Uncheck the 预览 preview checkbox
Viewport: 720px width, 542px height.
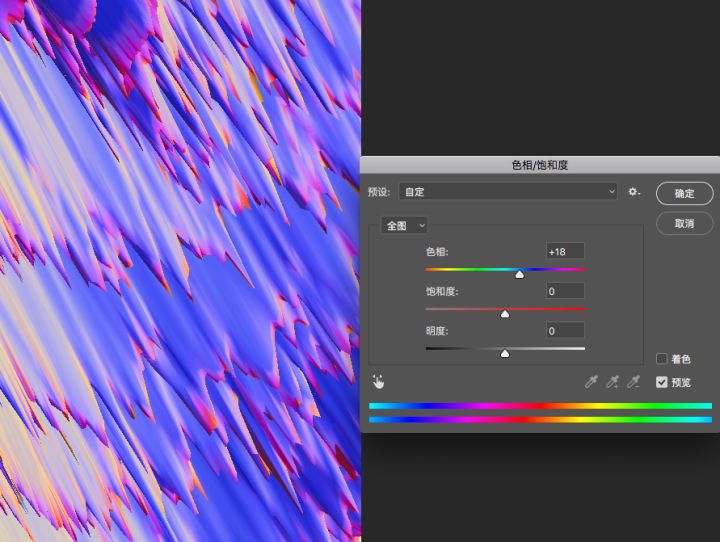click(662, 382)
